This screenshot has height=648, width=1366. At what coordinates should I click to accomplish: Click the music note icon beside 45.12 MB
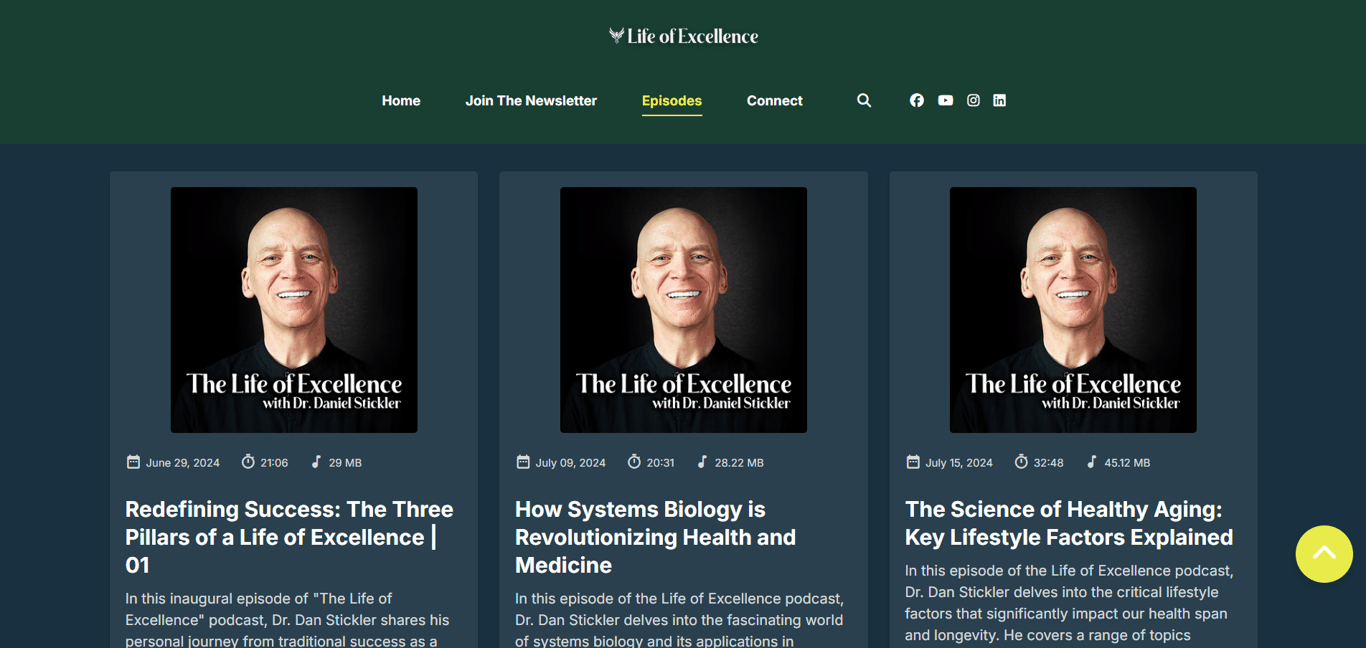click(x=1092, y=462)
